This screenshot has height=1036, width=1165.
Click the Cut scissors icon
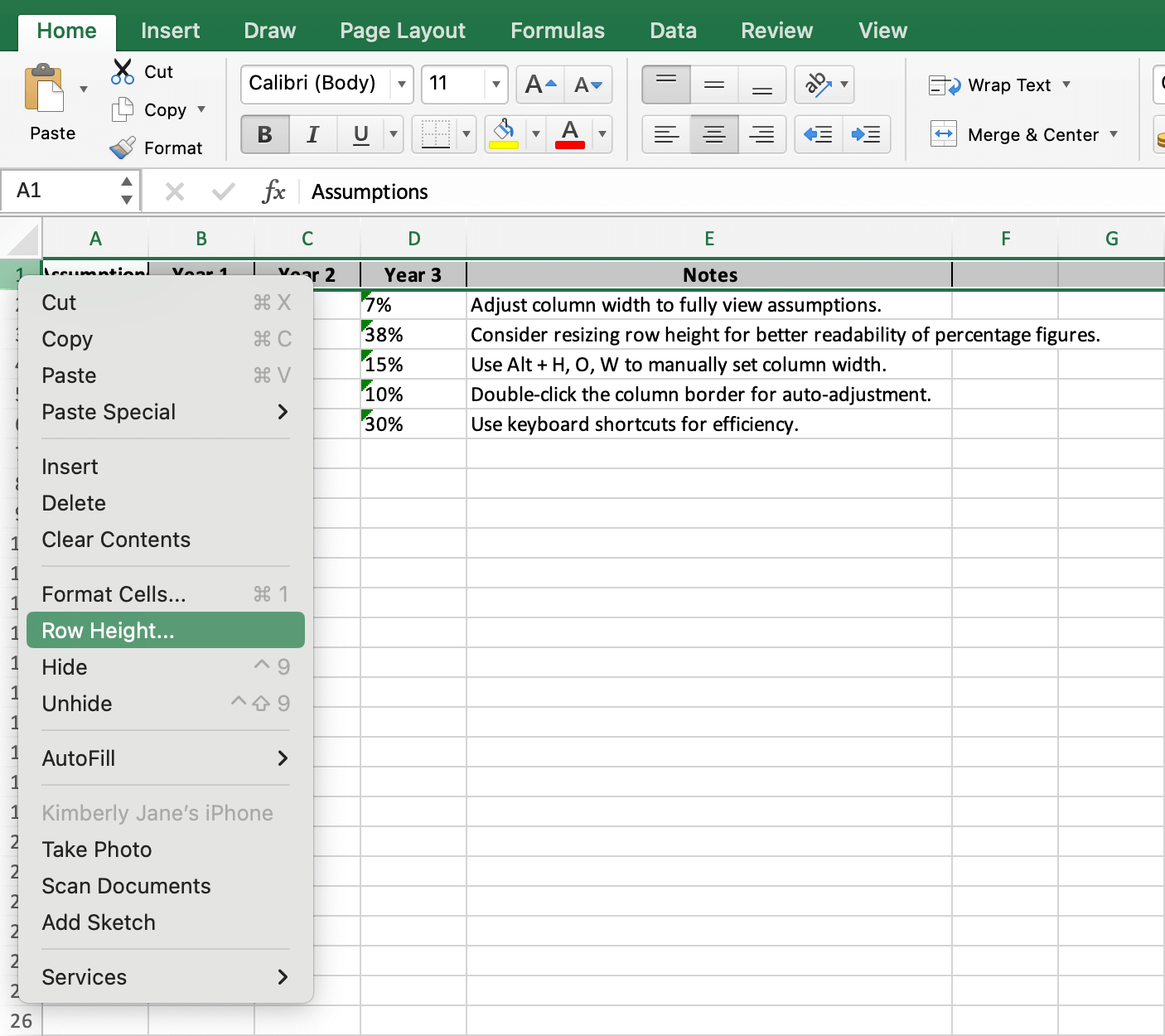pyautogui.click(x=123, y=72)
